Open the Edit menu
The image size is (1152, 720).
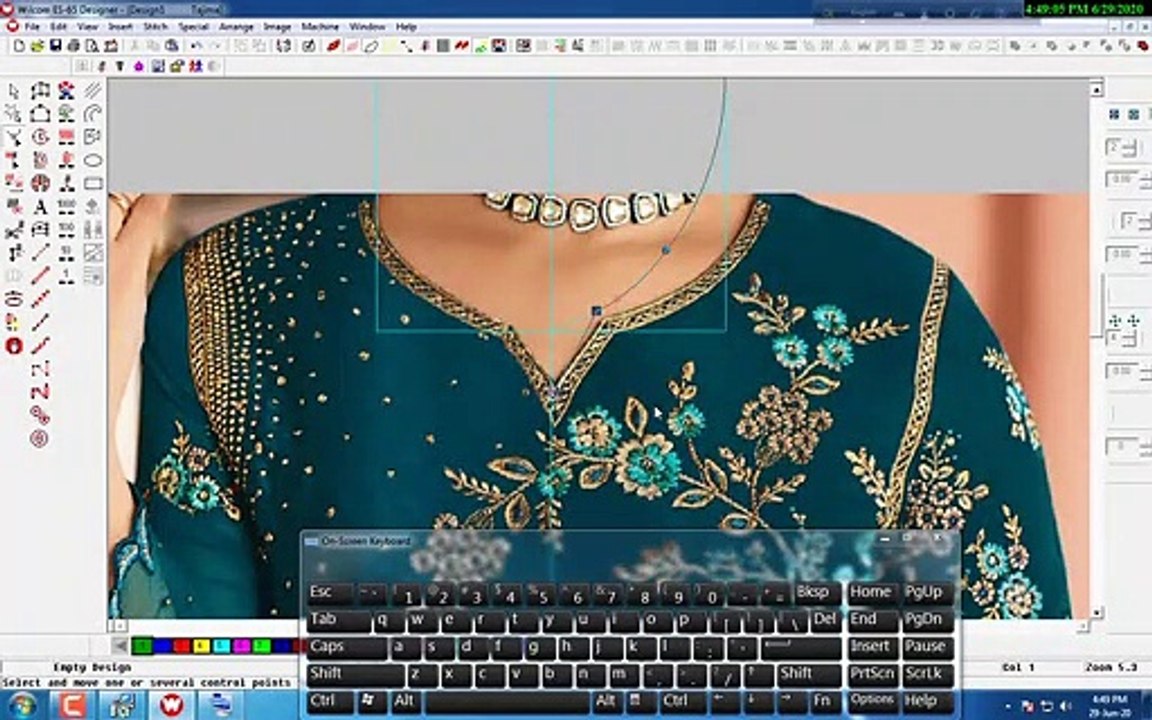pyautogui.click(x=59, y=26)
